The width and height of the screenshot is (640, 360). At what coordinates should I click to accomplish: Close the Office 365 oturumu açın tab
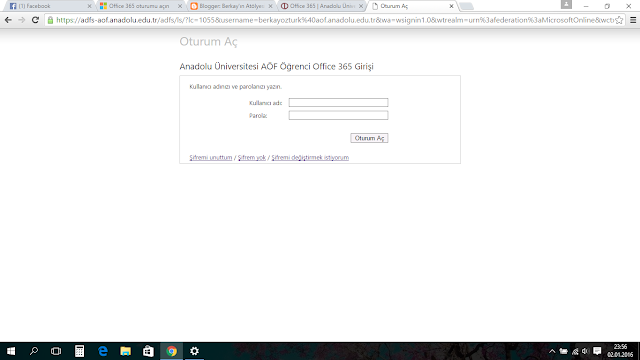(x=180, y=6)
